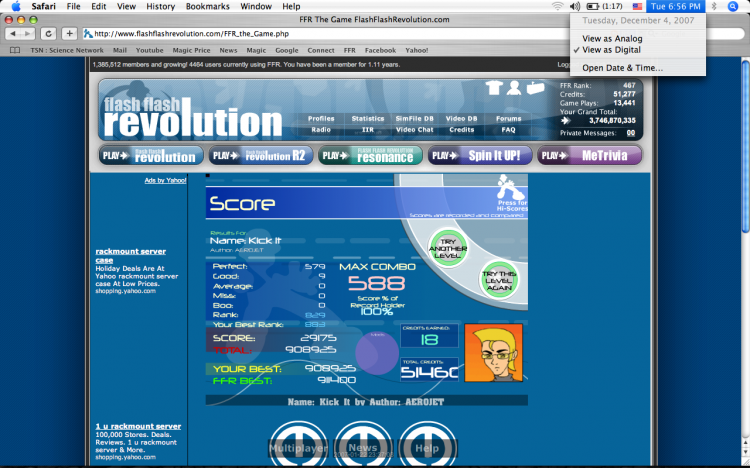The height and width of the screenshot is (468, 750).
Task: Open 1 u rackmount server ad link
Action: click(x=138, y=426)
